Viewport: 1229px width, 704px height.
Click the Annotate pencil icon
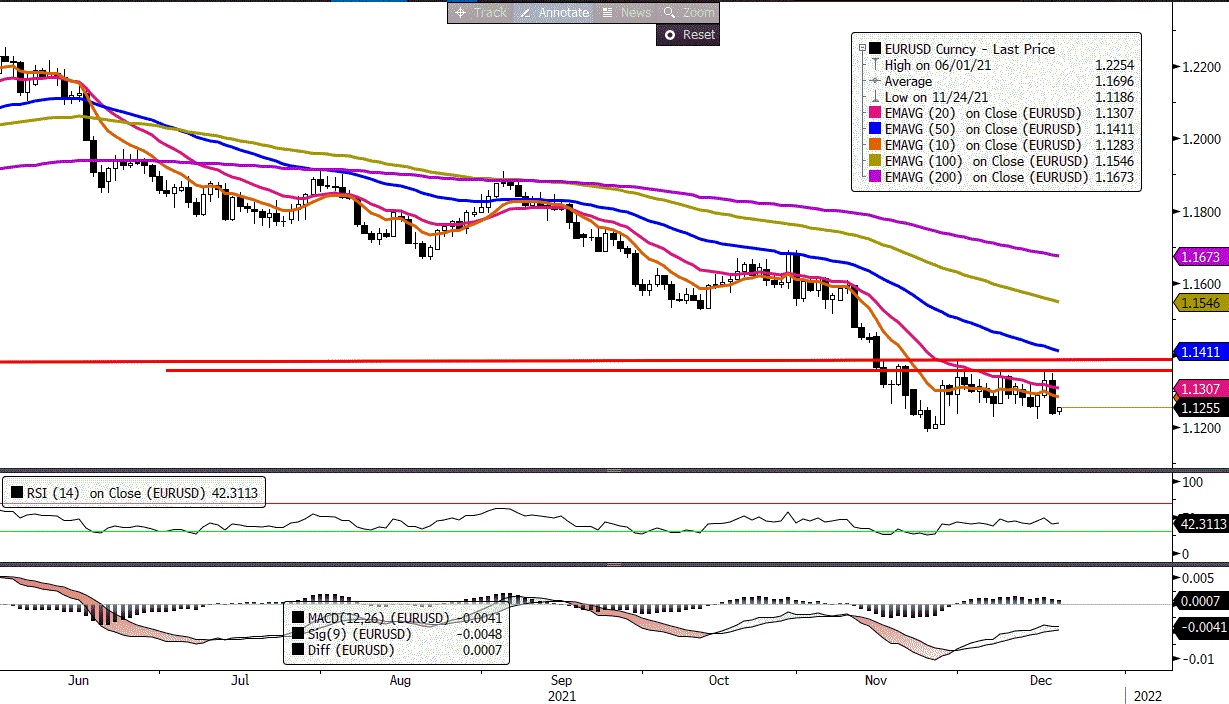coord(525,13)
